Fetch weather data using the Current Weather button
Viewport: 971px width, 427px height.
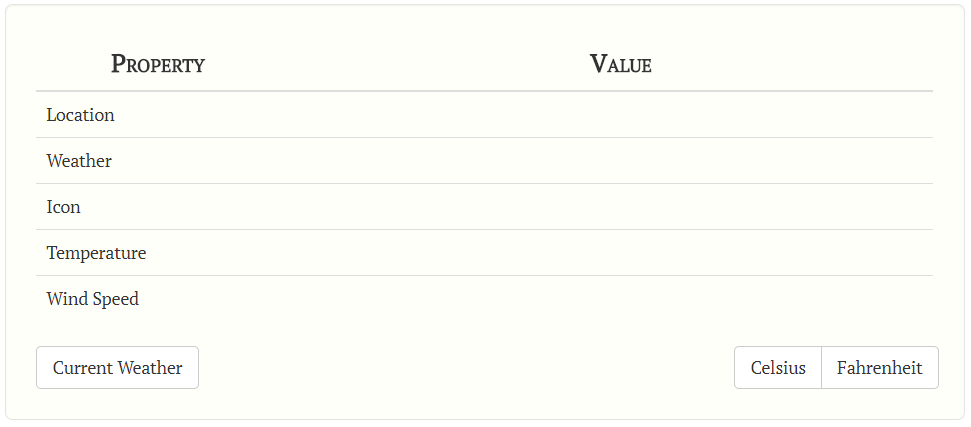coord(117,368)
